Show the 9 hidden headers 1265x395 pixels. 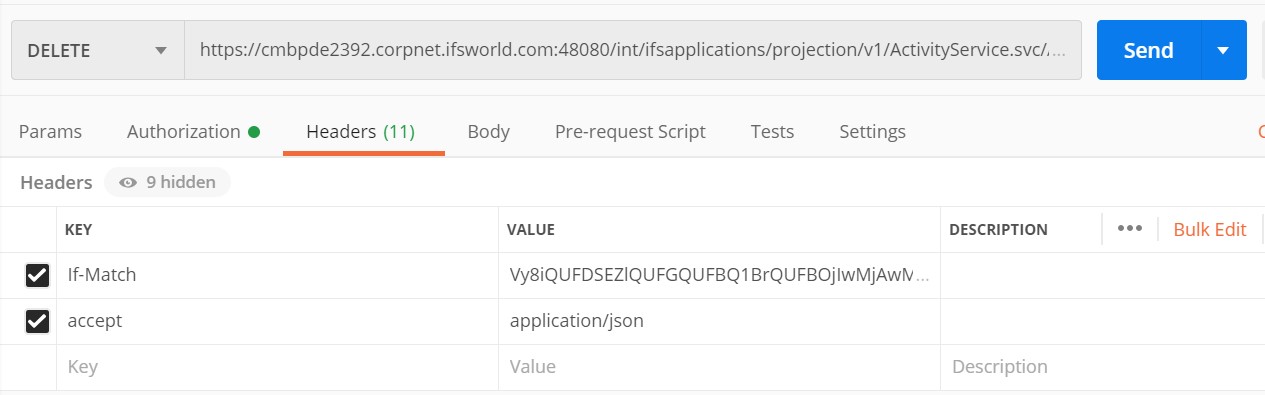point(167,183)
